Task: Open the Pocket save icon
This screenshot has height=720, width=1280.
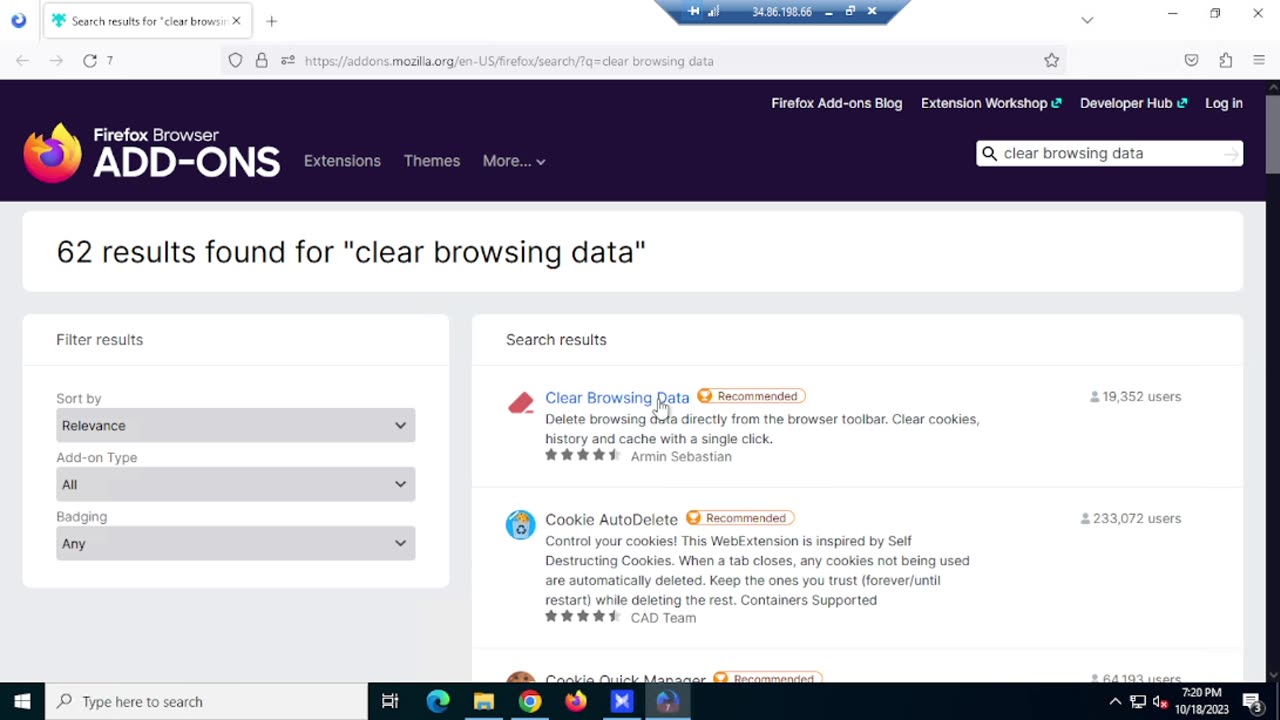Action: tap(1191, 61)
